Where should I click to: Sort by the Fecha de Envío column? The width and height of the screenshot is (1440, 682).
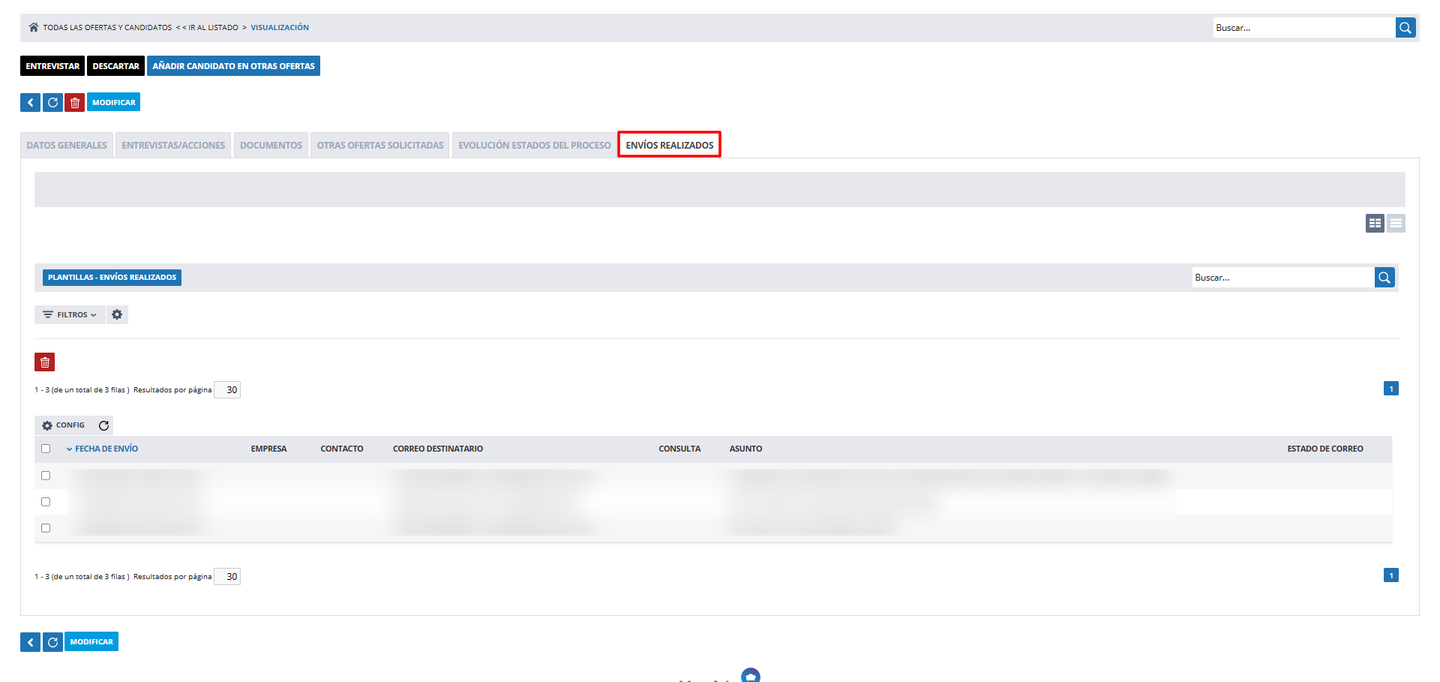106,449
